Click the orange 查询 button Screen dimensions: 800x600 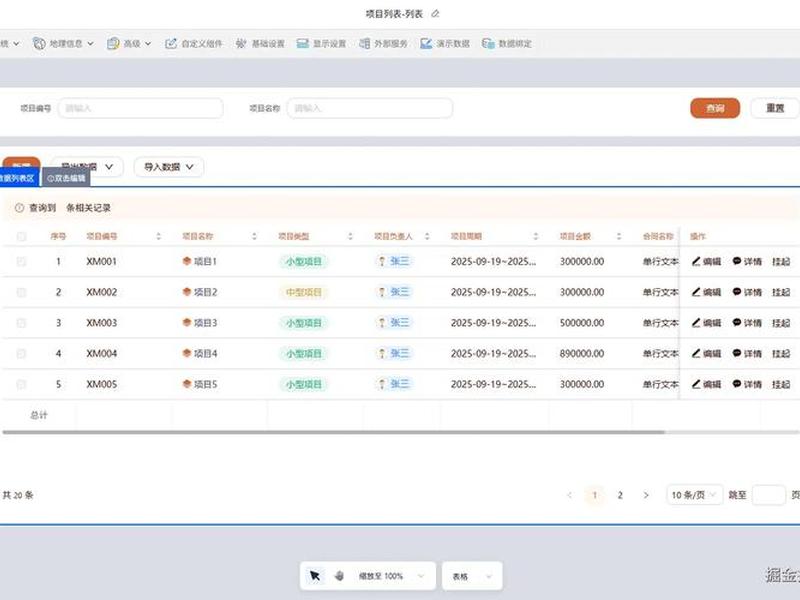pos(715,108)
